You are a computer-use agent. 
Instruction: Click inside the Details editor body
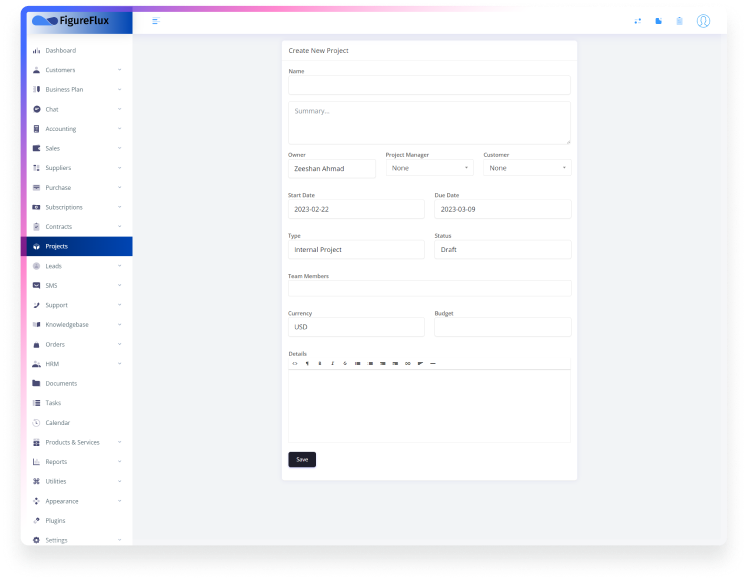pos(429,406)
